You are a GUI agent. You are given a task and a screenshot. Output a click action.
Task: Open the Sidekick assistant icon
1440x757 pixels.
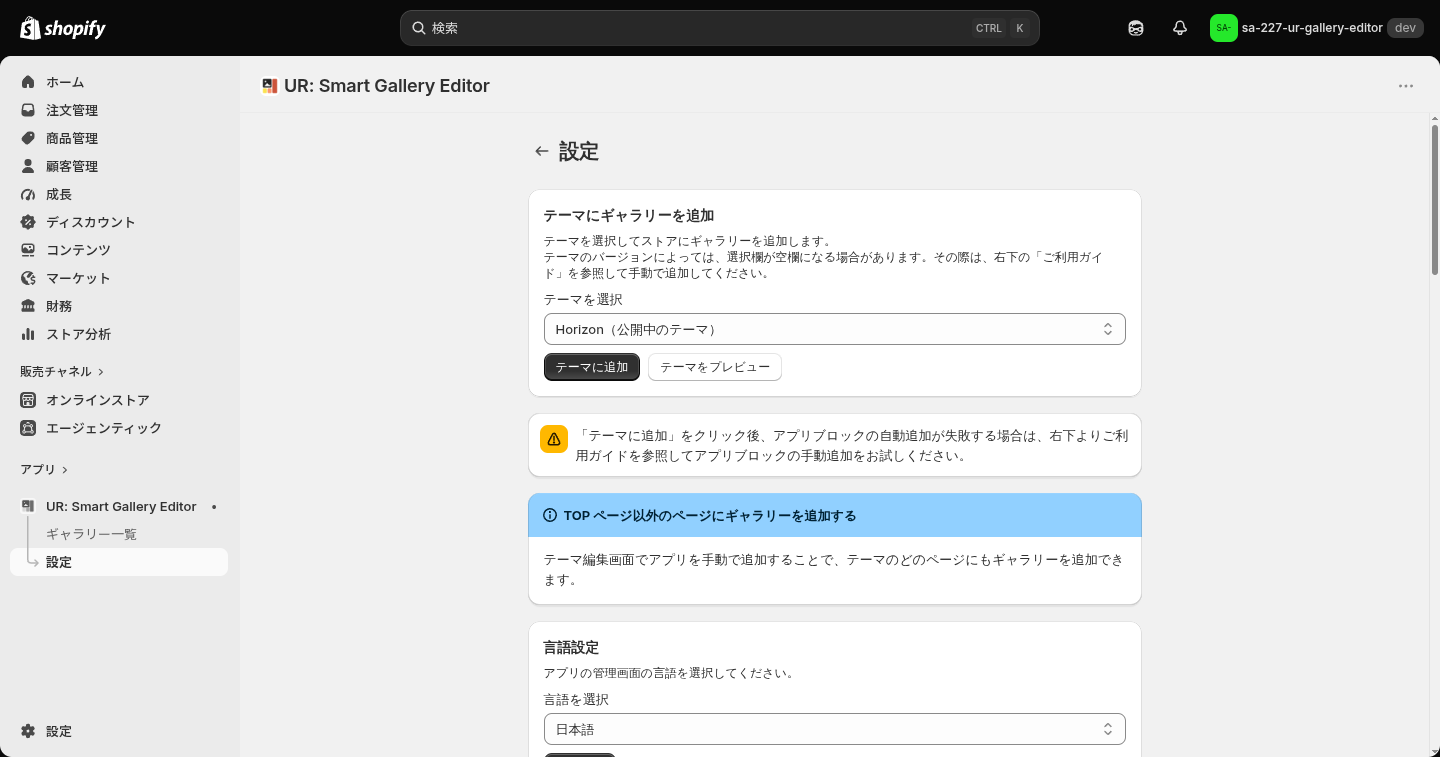coord(1136,28)
